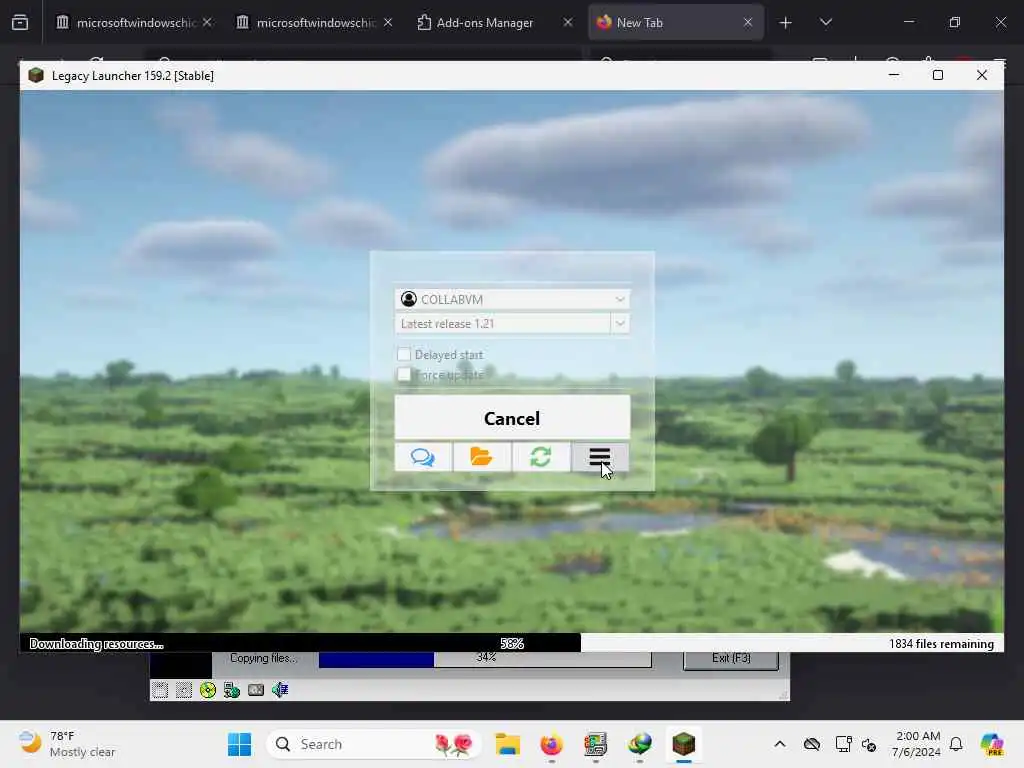Open Legacy Launcher grass block taskbar icon

[x=684, y=744]
